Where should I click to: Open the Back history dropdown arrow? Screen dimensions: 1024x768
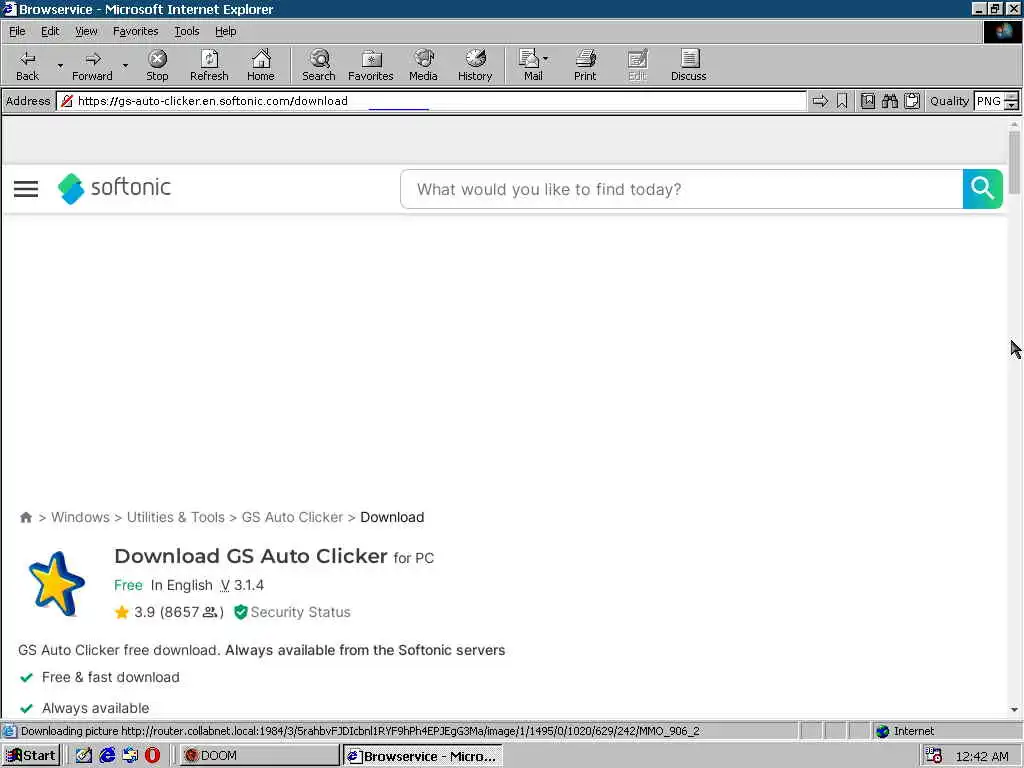(x=60, y=65)
